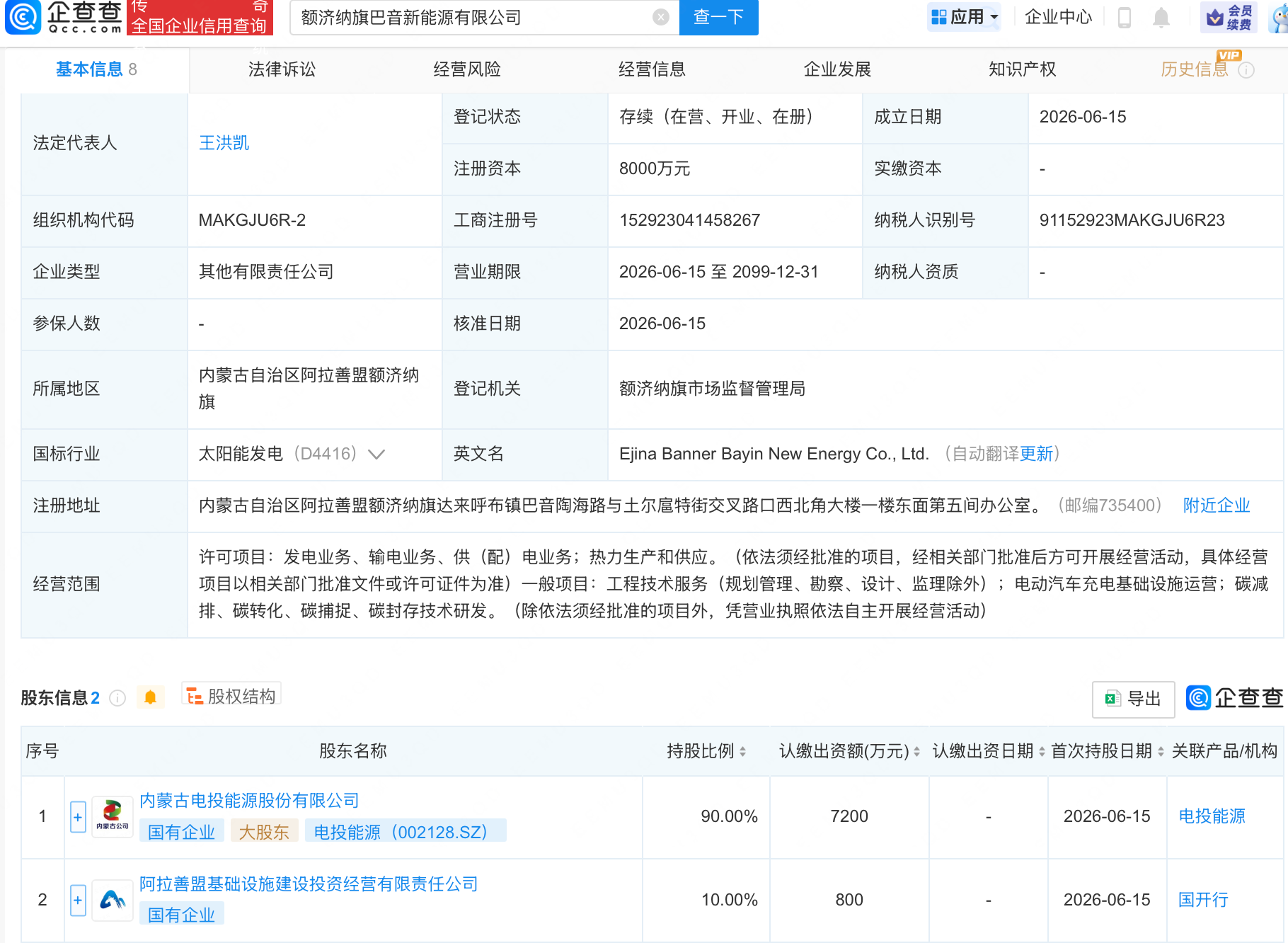Click the Excel icon in the 导出 button

tap(1112, 699)
